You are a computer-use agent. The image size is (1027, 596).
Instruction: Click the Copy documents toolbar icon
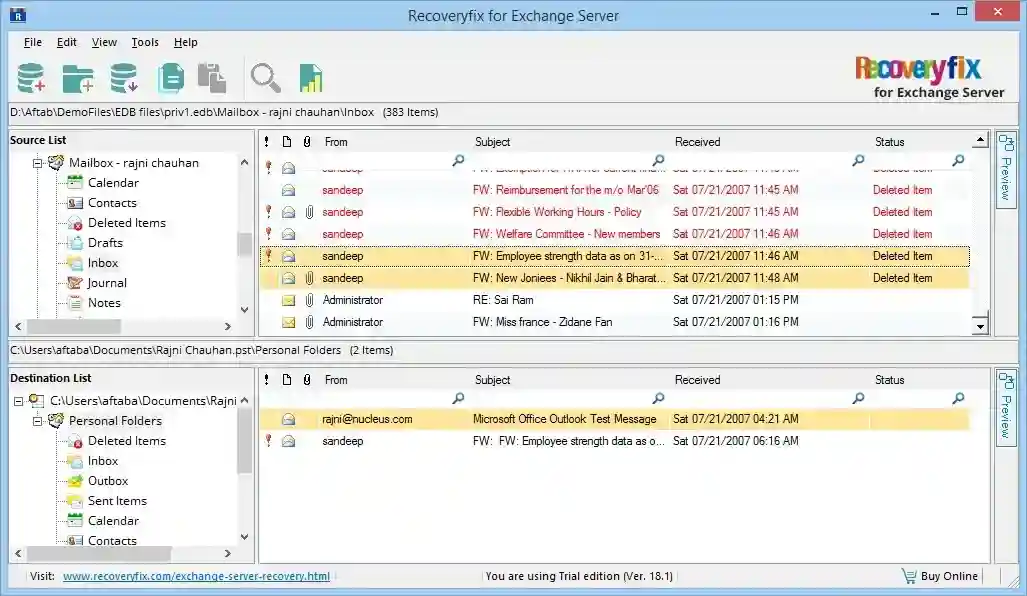tap(171, 78)
